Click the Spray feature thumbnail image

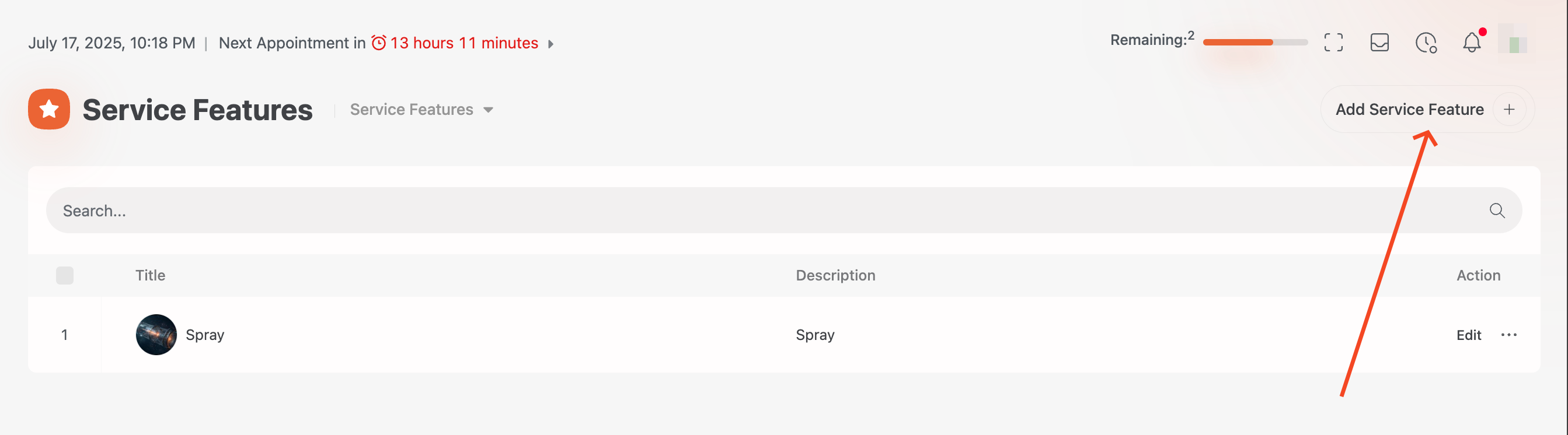click(x=156, y=335)
